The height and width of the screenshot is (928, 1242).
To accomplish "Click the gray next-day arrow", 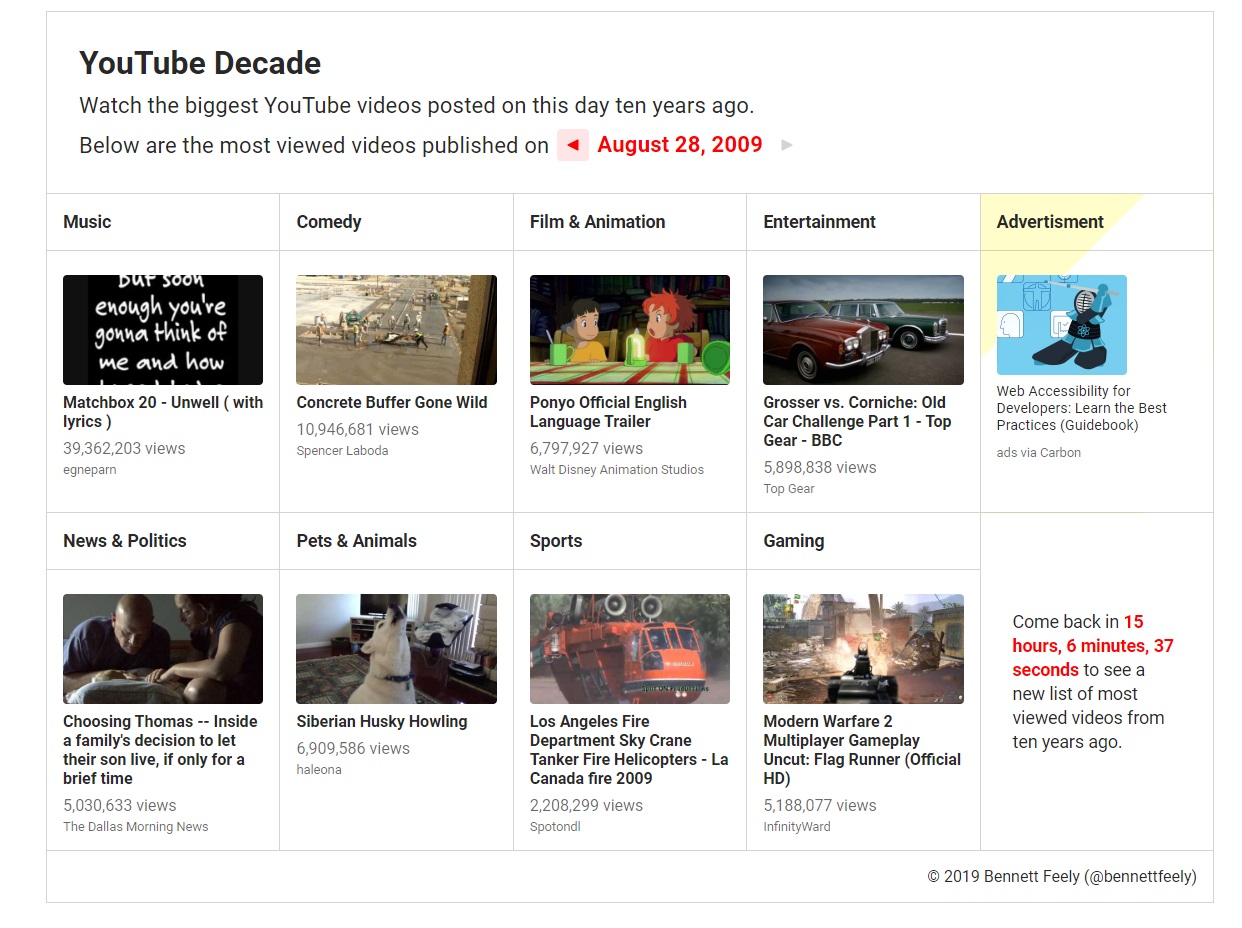I will (787, 145).
